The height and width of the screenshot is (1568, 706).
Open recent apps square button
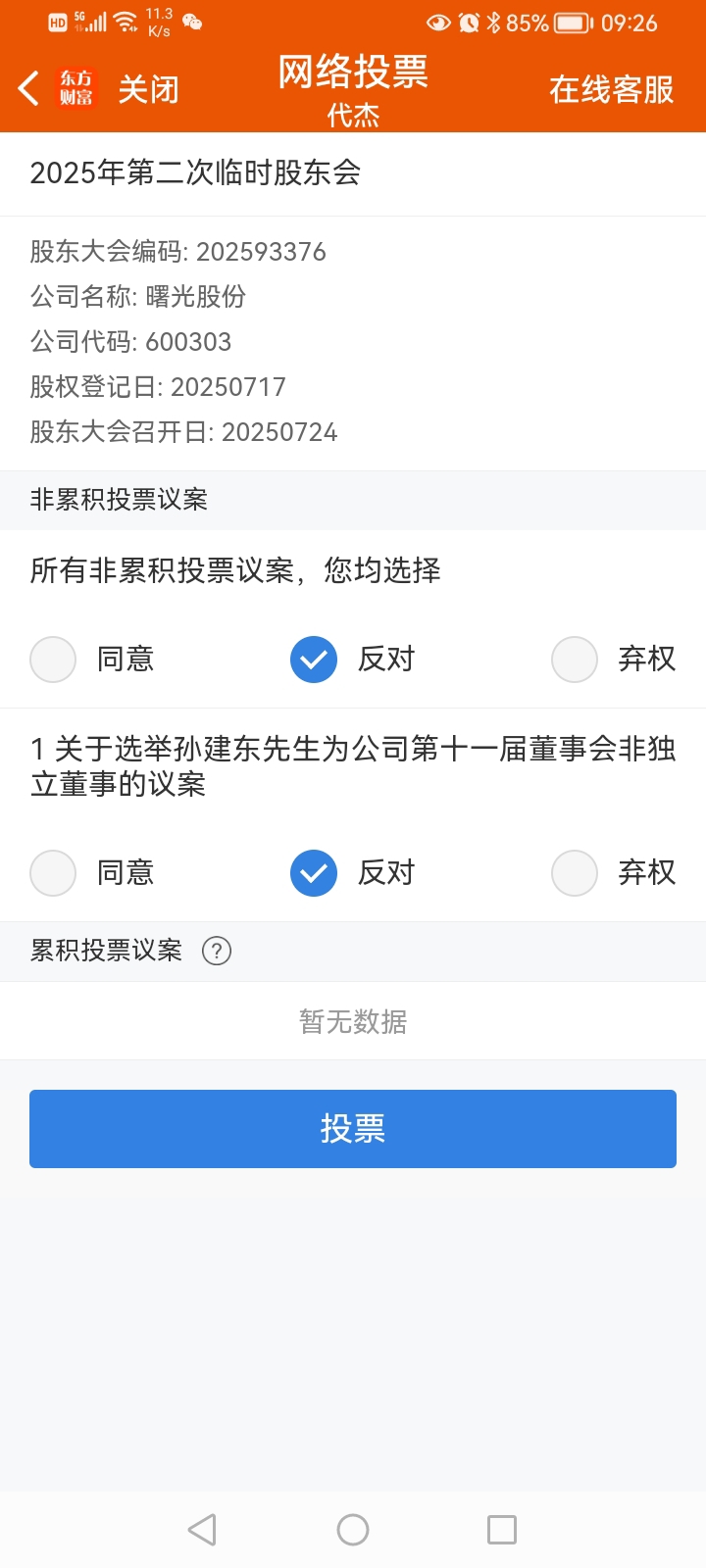[x=502, y=1530]
